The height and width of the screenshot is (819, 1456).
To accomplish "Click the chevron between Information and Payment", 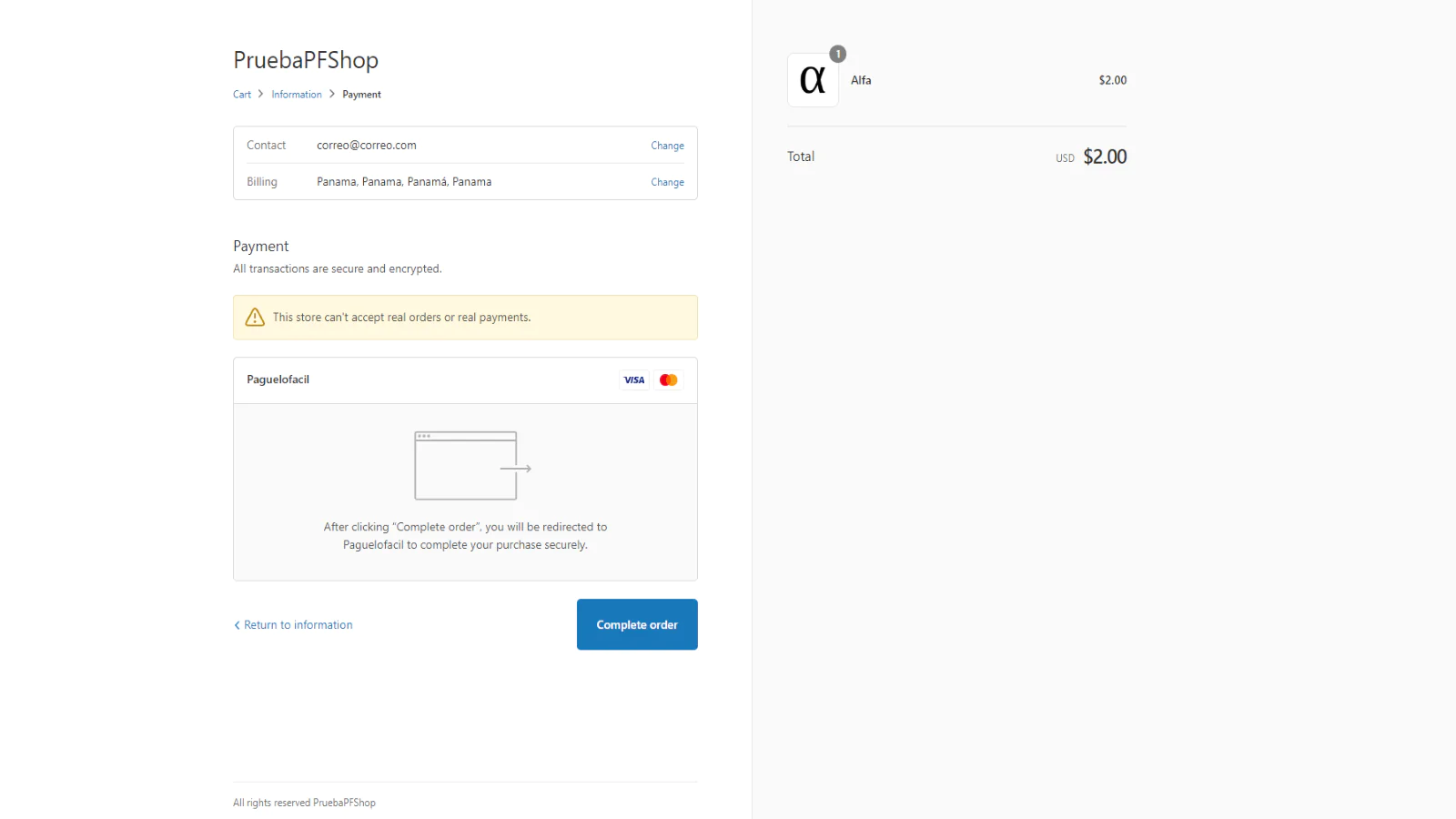I will pos(332,94).
